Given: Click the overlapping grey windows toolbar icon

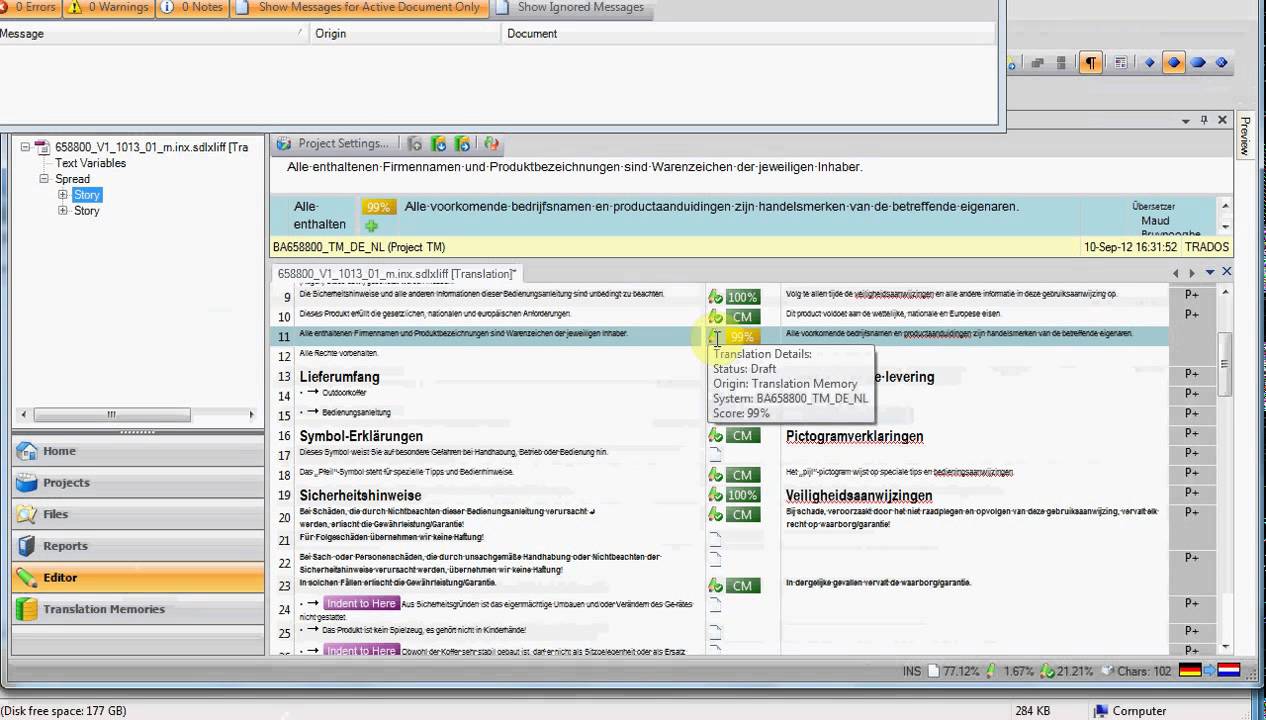Looking at the screenshot, I should pyautogui.click(x=1037, y=63).
